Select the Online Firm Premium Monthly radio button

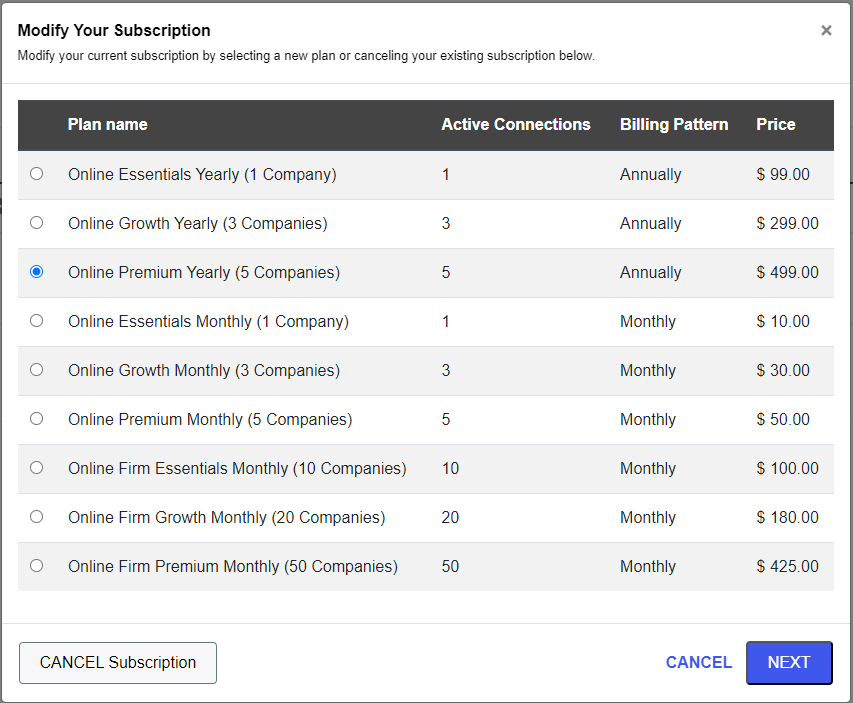(36, 565)
